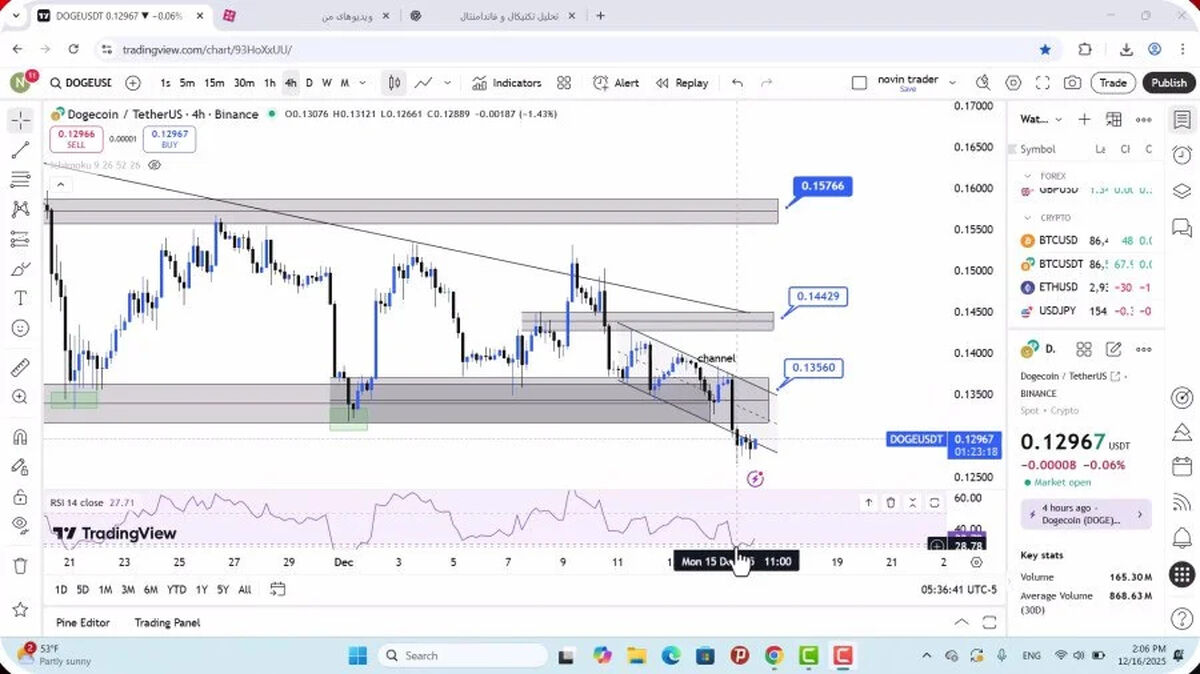Select the YTD date range
This screenshot has width=1200, height=674.
pyautogui.click(x=177, y=590)
